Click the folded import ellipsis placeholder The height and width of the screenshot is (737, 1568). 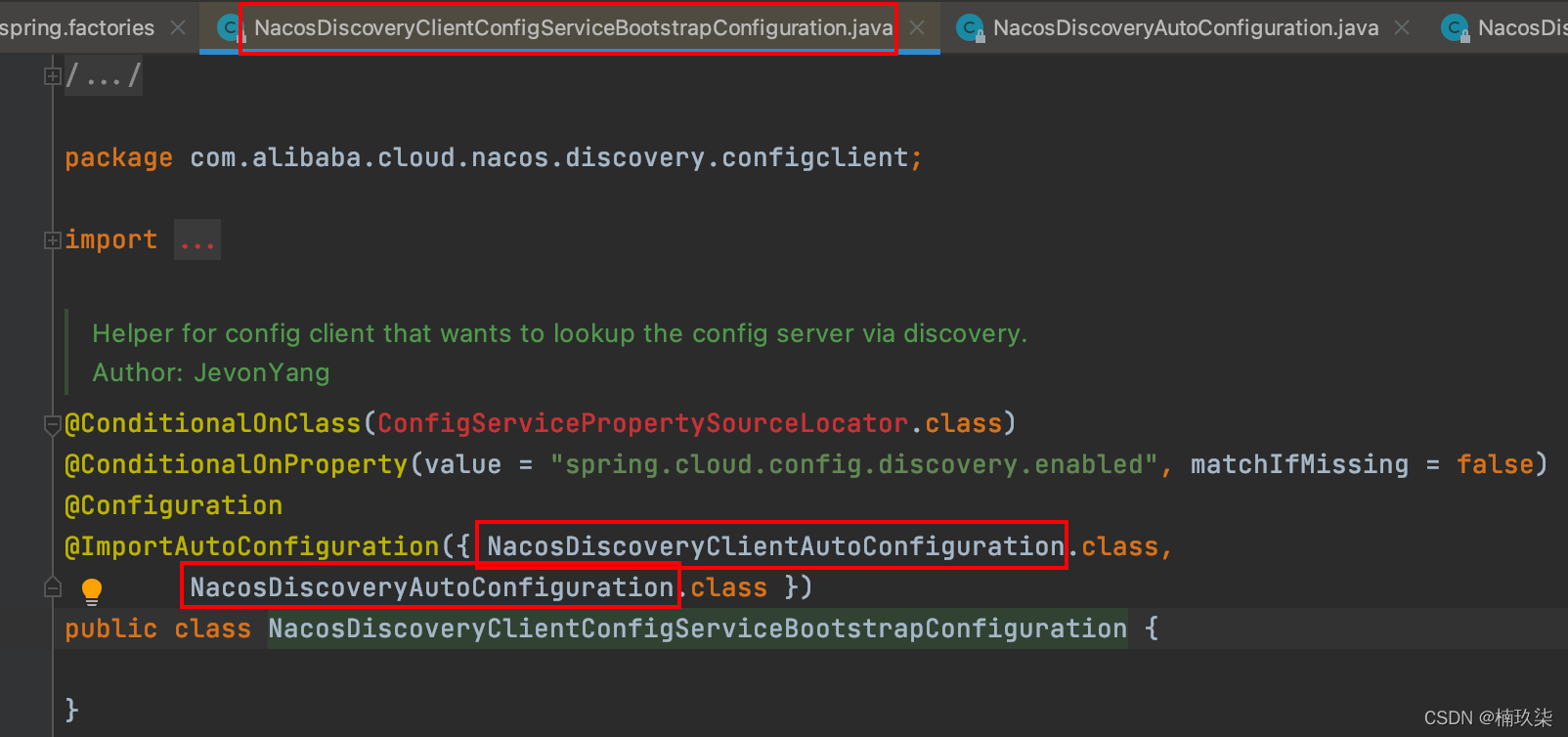pos(197,240)
